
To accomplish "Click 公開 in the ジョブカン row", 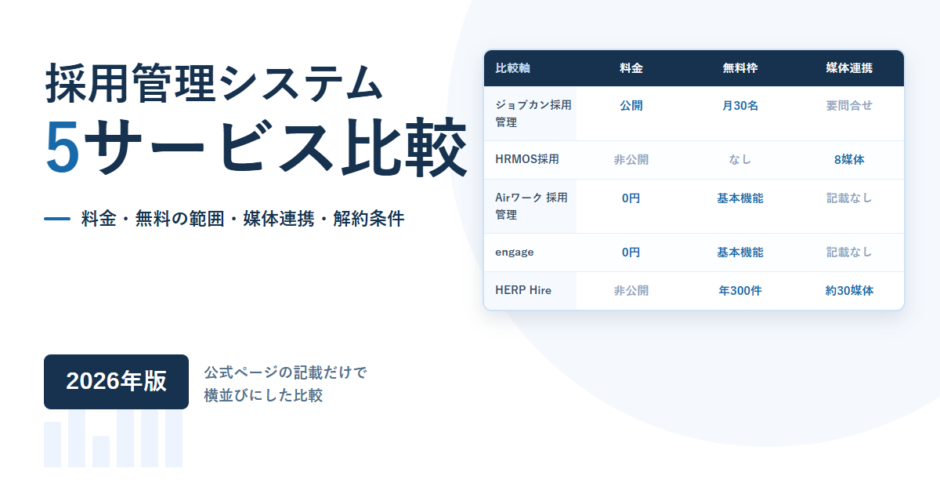I will tap(631, 106).
